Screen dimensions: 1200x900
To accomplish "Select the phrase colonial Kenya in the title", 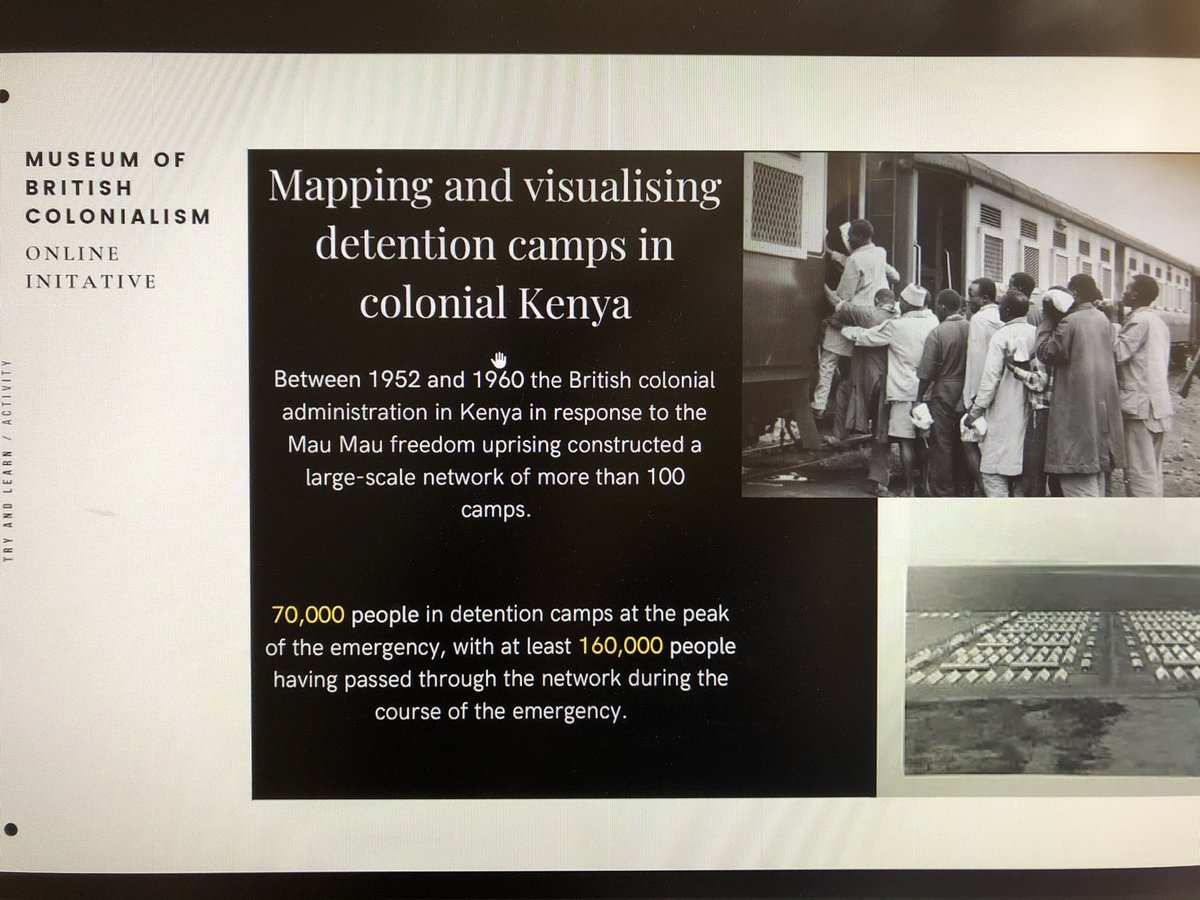I will click(496, 305).
